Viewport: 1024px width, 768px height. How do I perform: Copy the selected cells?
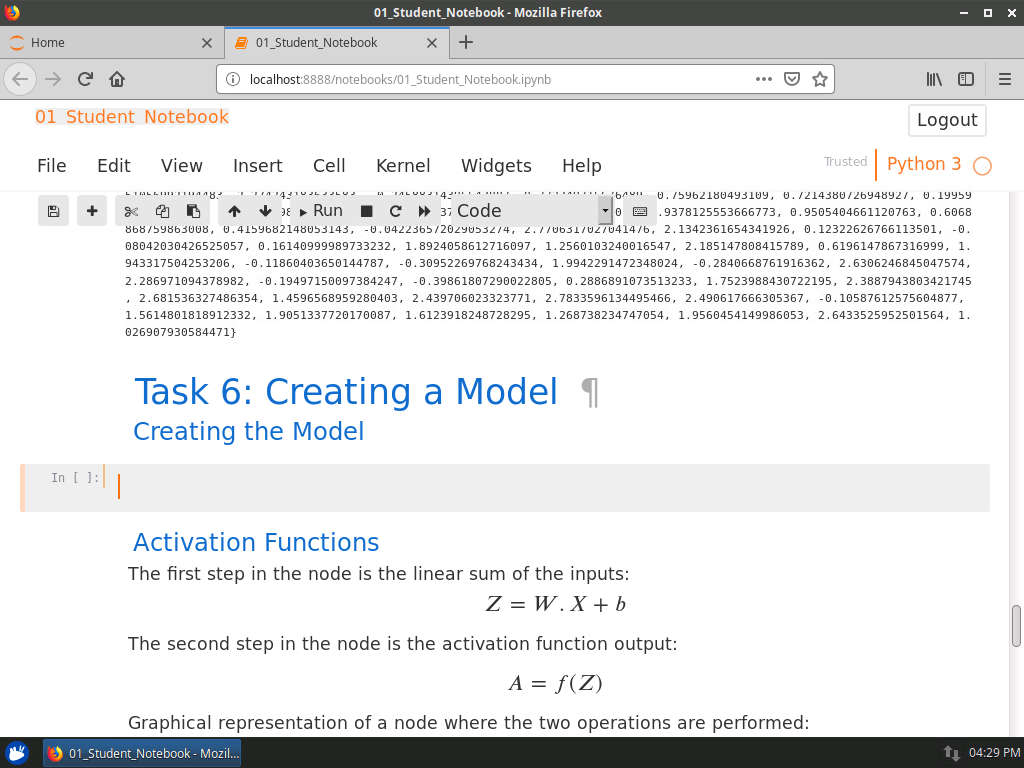click(162, 210)
